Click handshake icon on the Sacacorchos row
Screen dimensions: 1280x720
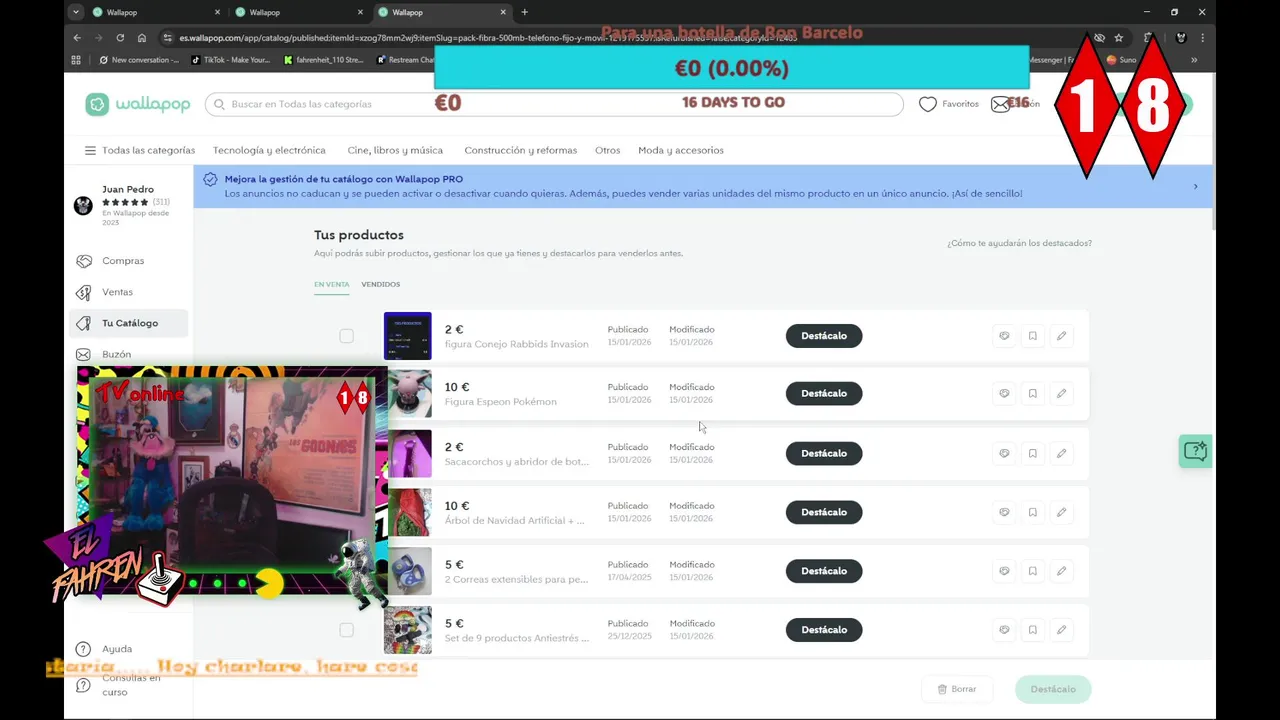(x=1004, y=453)
